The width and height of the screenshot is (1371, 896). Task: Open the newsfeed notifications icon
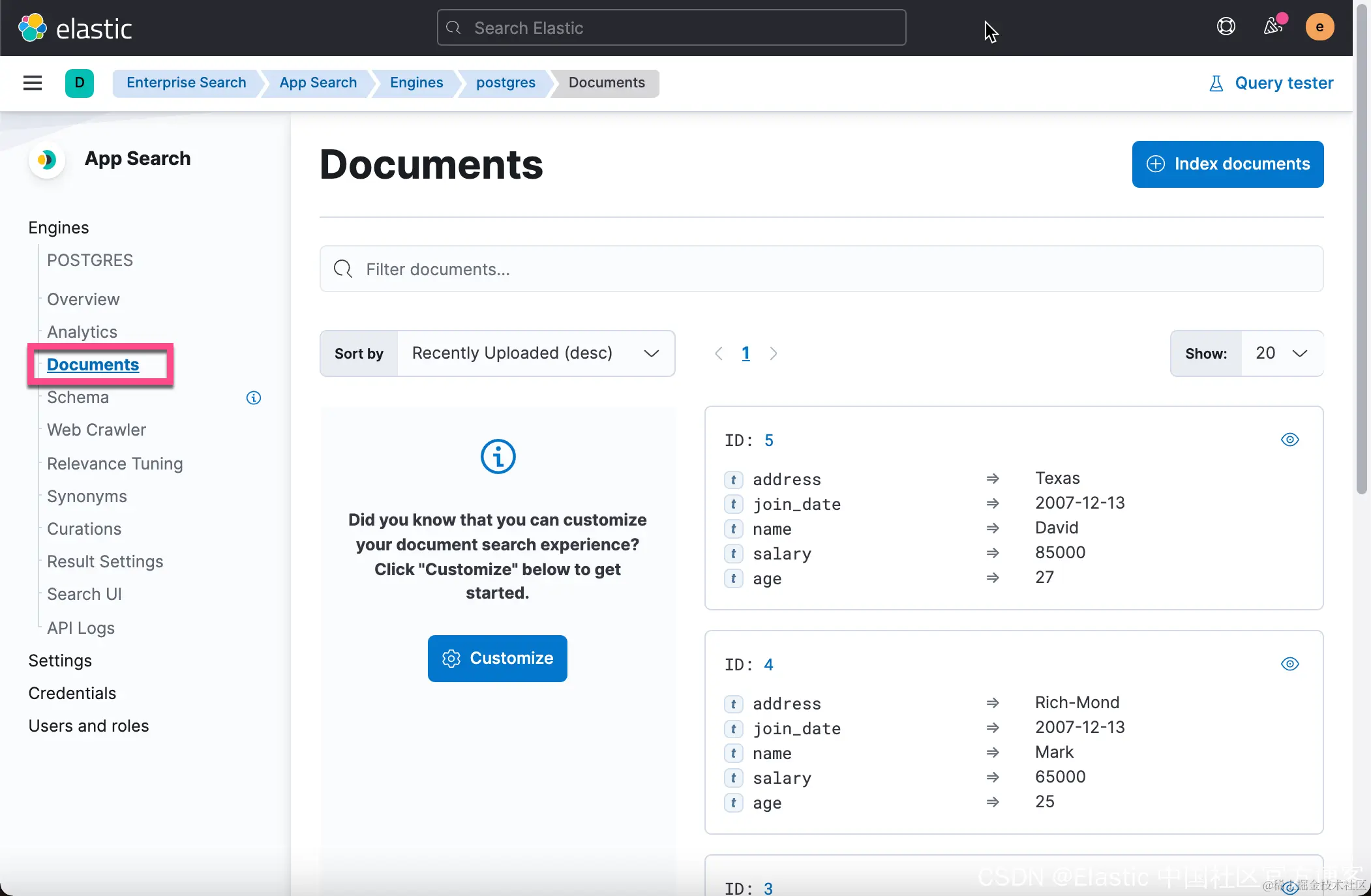click(1273, 27)
